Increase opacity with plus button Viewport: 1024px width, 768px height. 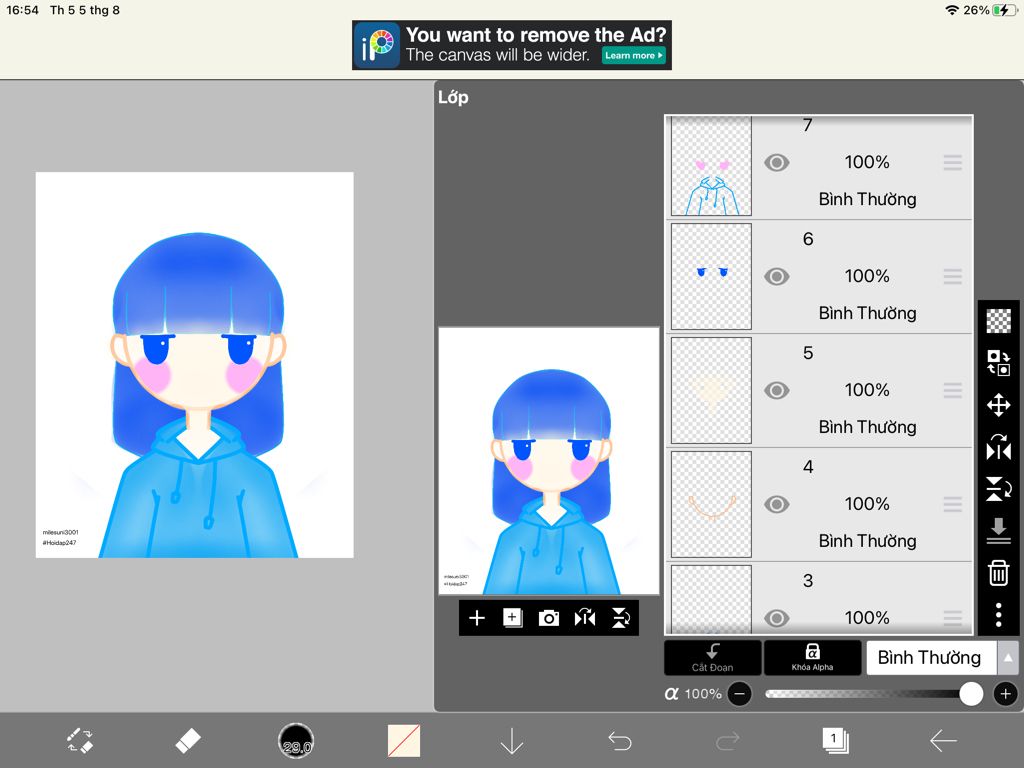pos(1006,694)
